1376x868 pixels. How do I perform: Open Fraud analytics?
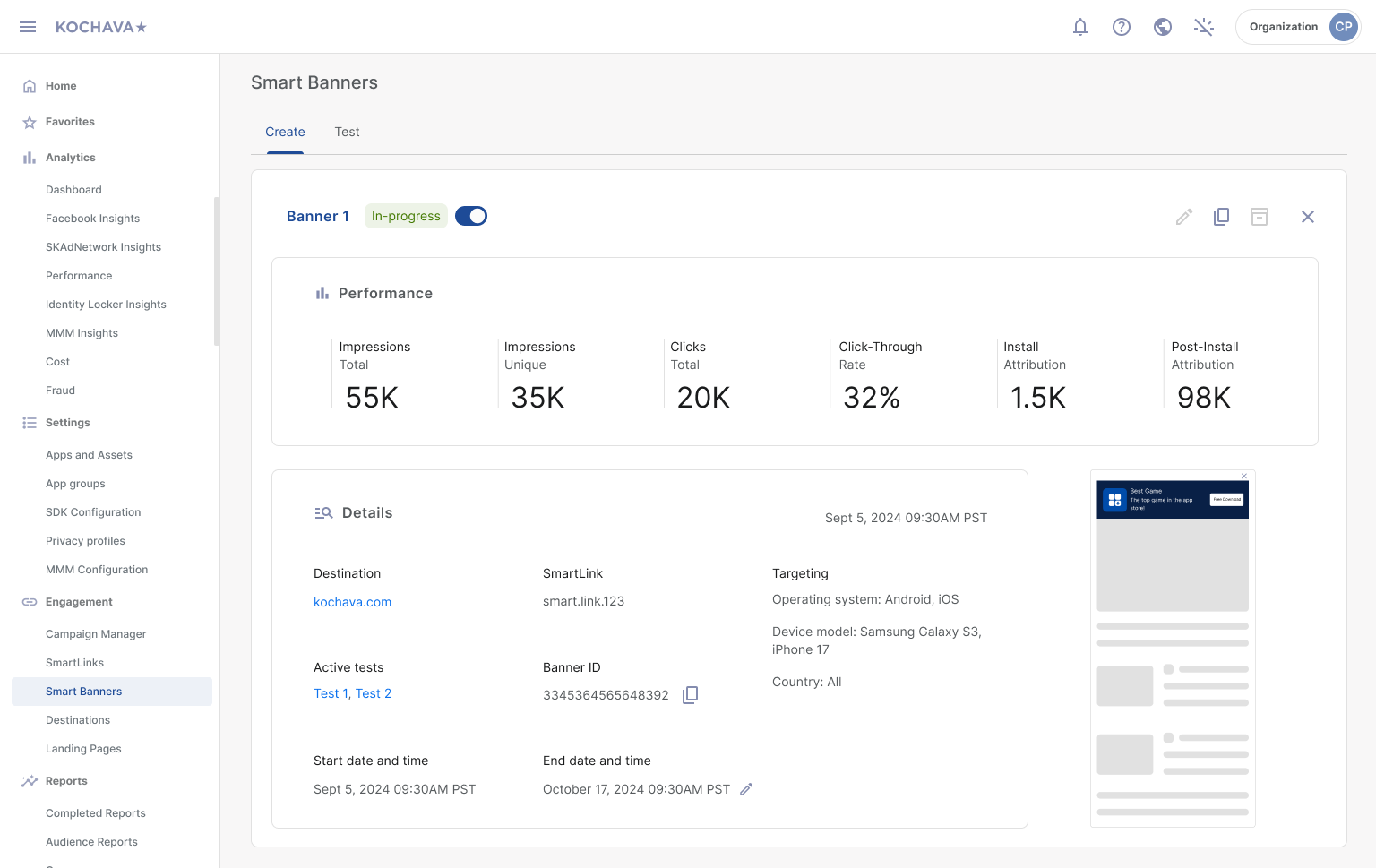point(60,391)
